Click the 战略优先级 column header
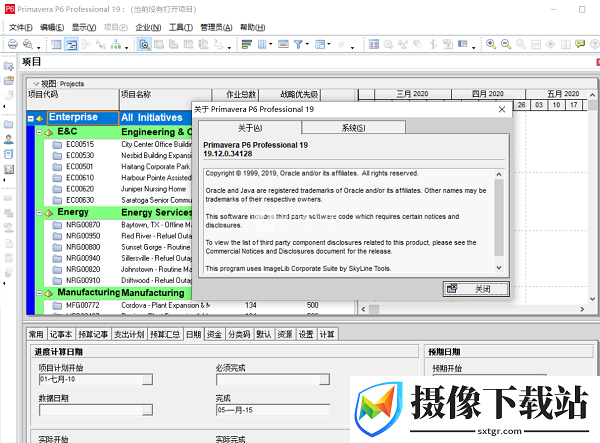 click(290, 94)
